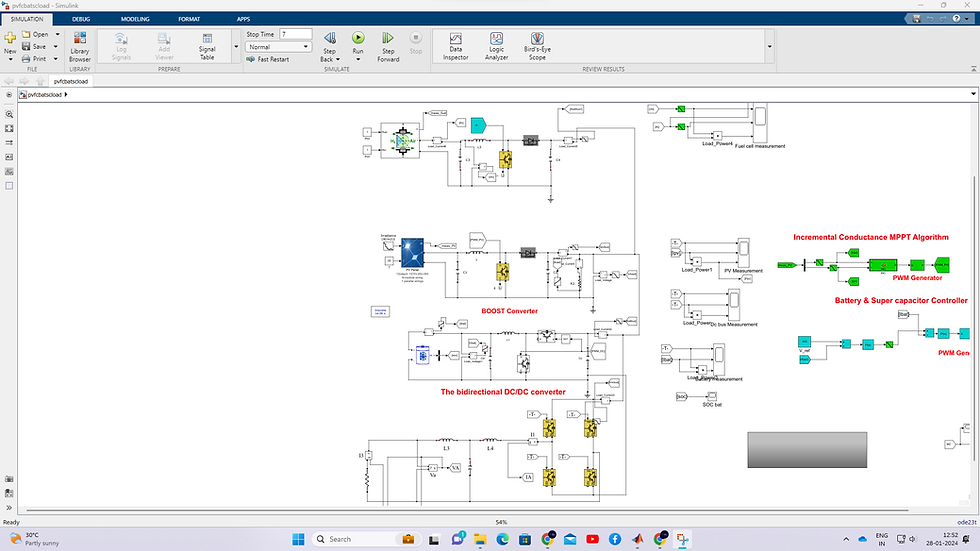This screenshot has width=980, height=551.
Task: Click Incremental Conductance MPPT Algorithm text
Action: 871,237
